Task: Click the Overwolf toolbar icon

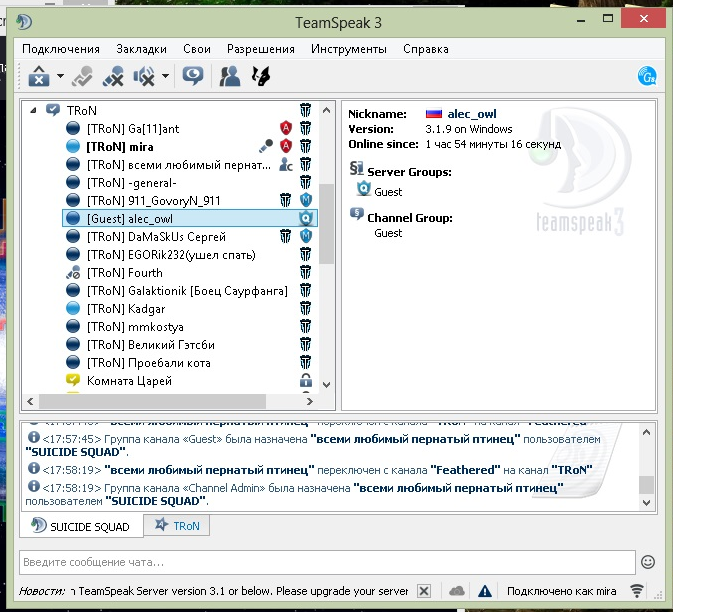Action: pos(260,76)
